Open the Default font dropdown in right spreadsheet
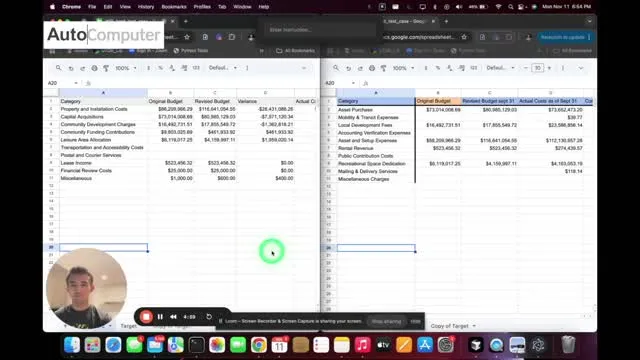 [x=500, y=68]
